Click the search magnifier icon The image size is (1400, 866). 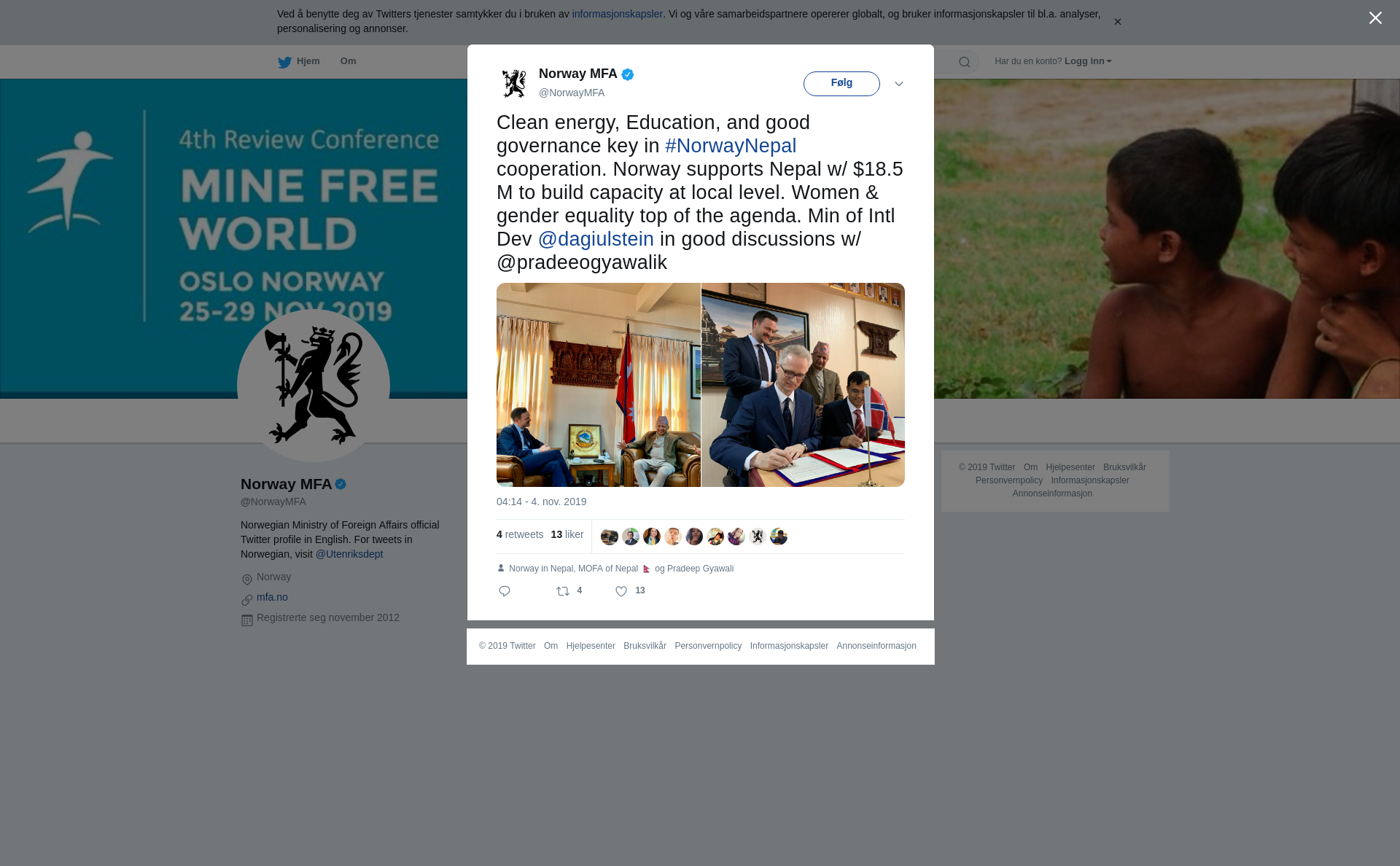tap(965, 62)
